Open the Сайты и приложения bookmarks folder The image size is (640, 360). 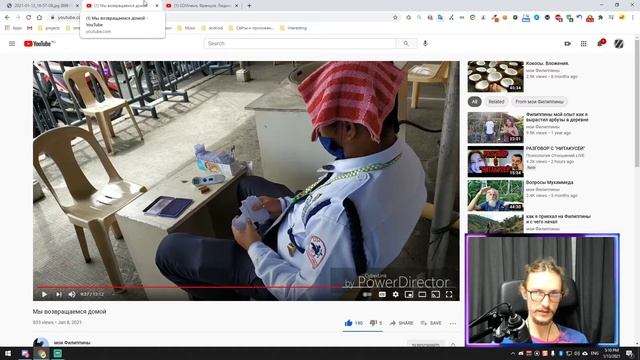(251, 28)
